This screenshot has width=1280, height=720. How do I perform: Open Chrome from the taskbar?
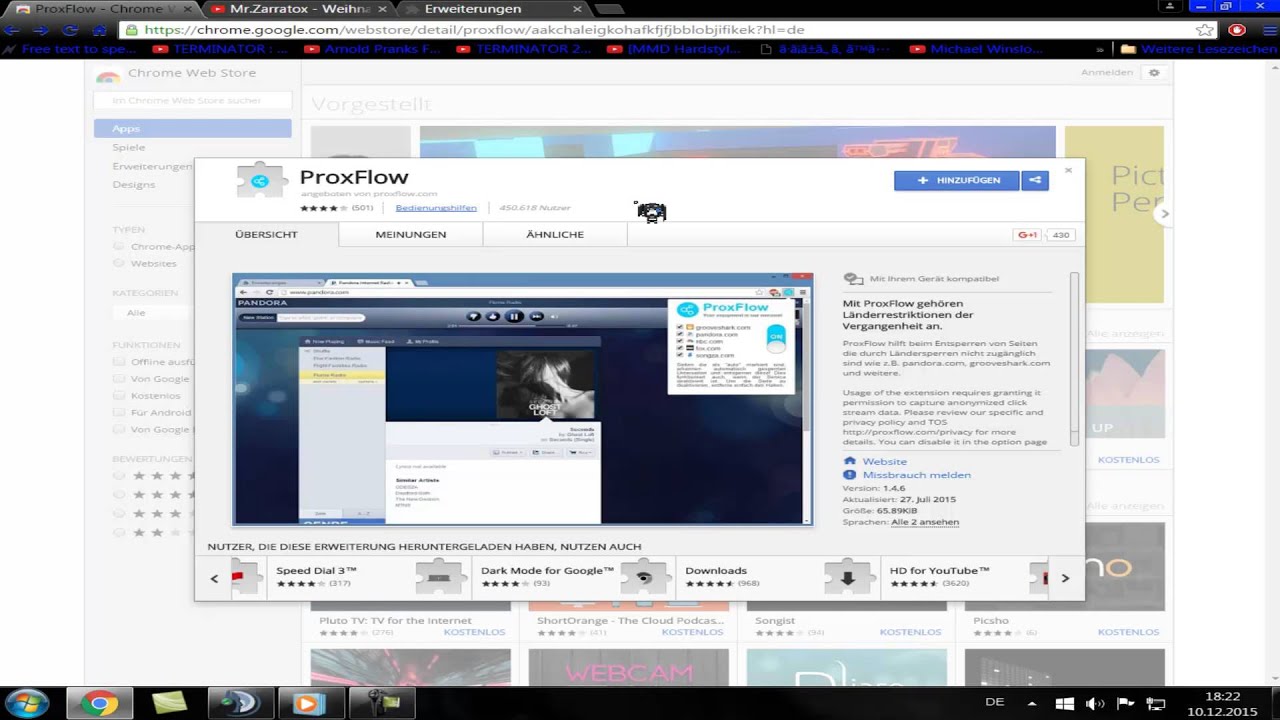(99, 703)
